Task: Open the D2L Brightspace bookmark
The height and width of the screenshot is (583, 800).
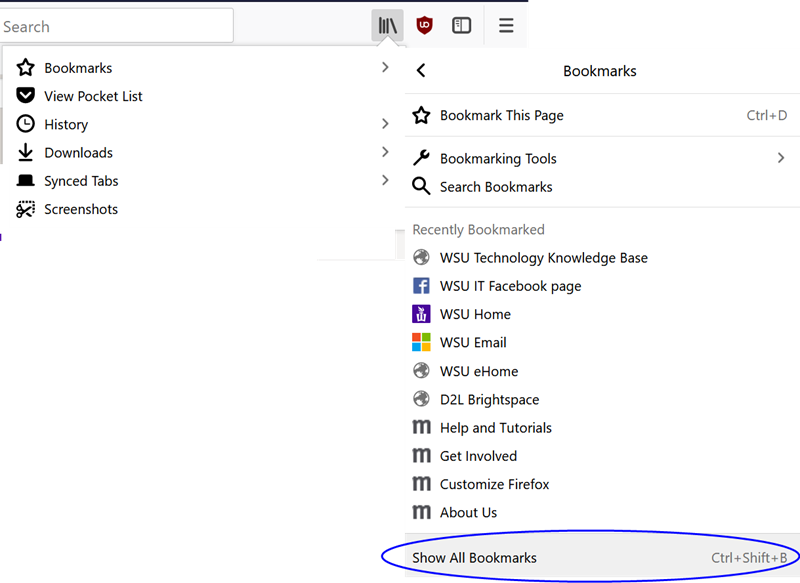Action: point(489,399)
